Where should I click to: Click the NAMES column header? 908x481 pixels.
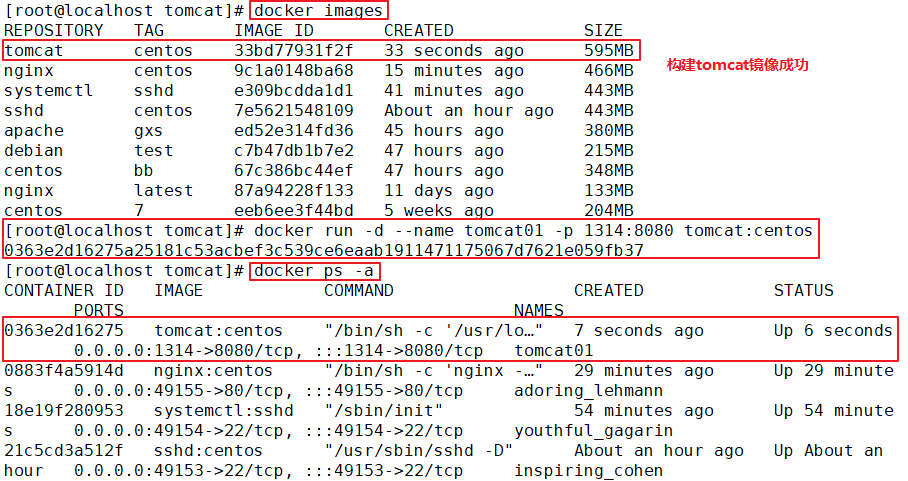(539, 311)
